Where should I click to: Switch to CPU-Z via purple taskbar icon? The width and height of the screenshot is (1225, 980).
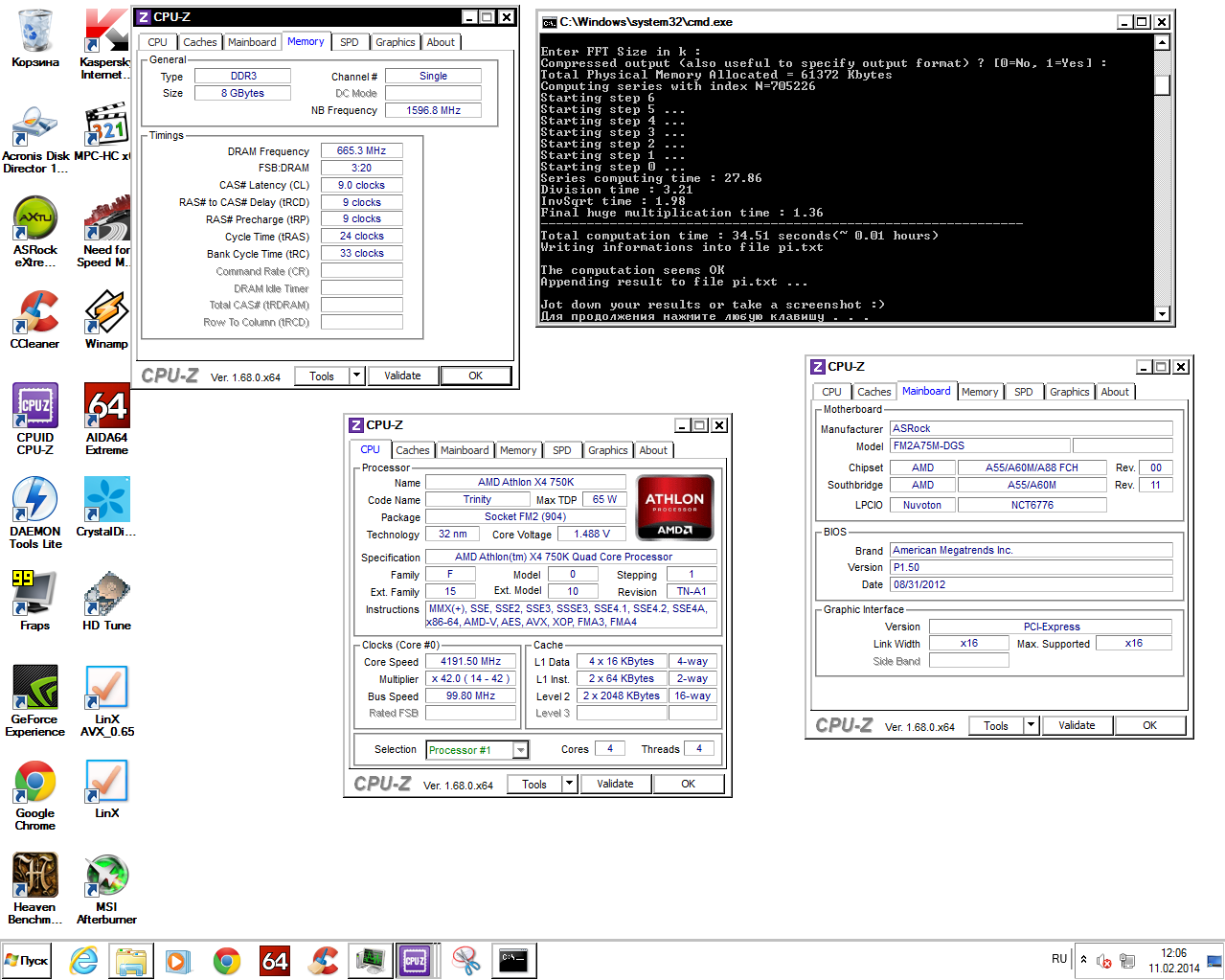[x=415, y=961]
